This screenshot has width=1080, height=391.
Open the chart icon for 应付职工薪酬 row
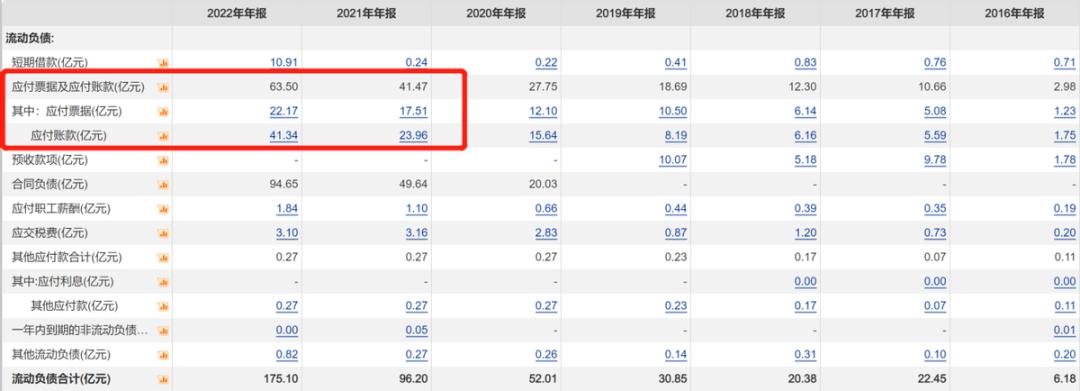[163, 209]
